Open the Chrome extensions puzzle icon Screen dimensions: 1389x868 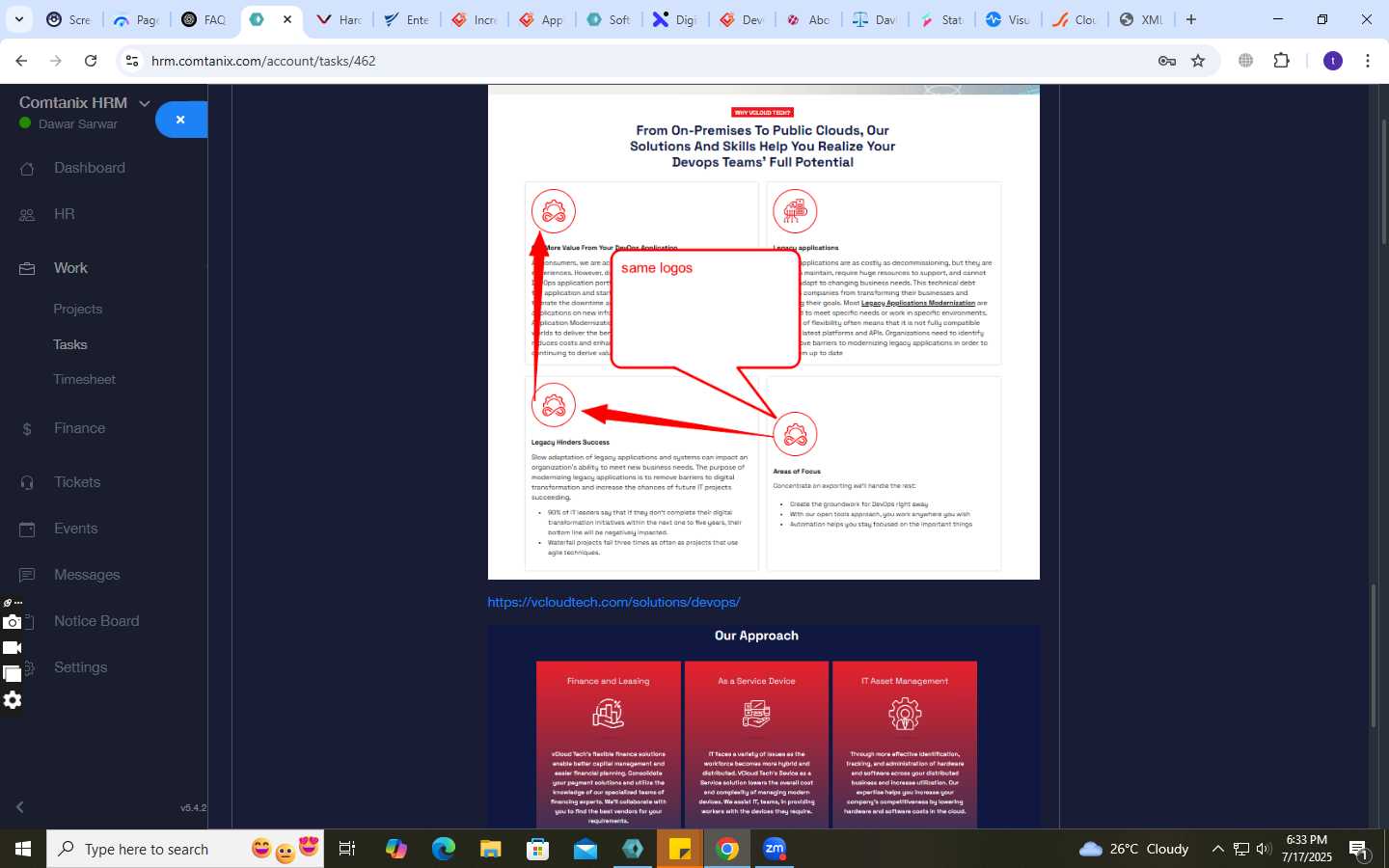click(x=1281, y=61)
